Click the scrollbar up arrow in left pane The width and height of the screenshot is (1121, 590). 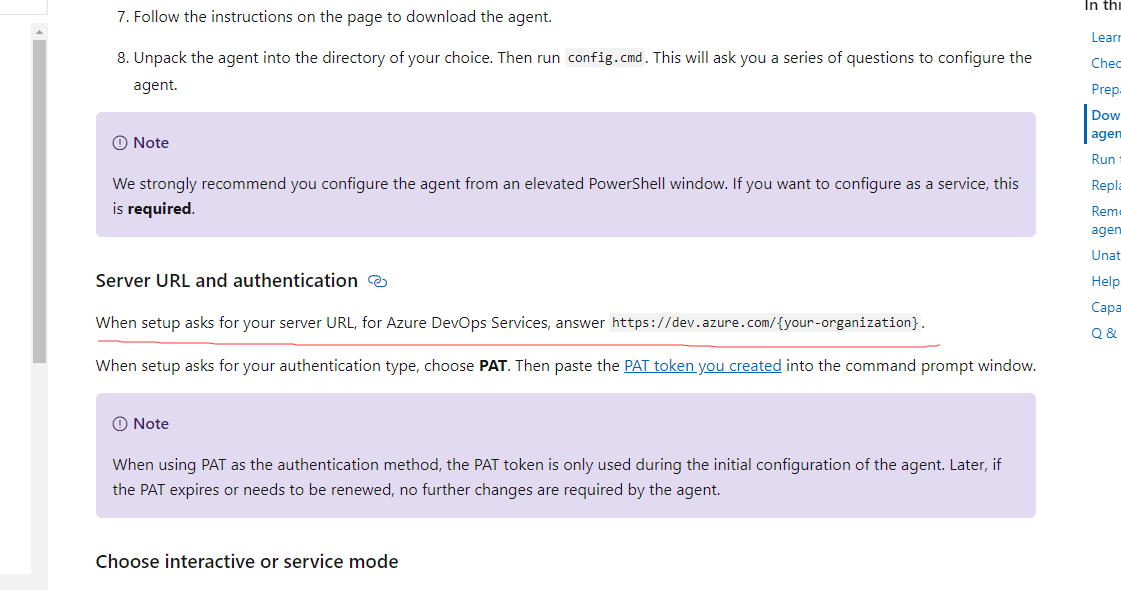39,32
